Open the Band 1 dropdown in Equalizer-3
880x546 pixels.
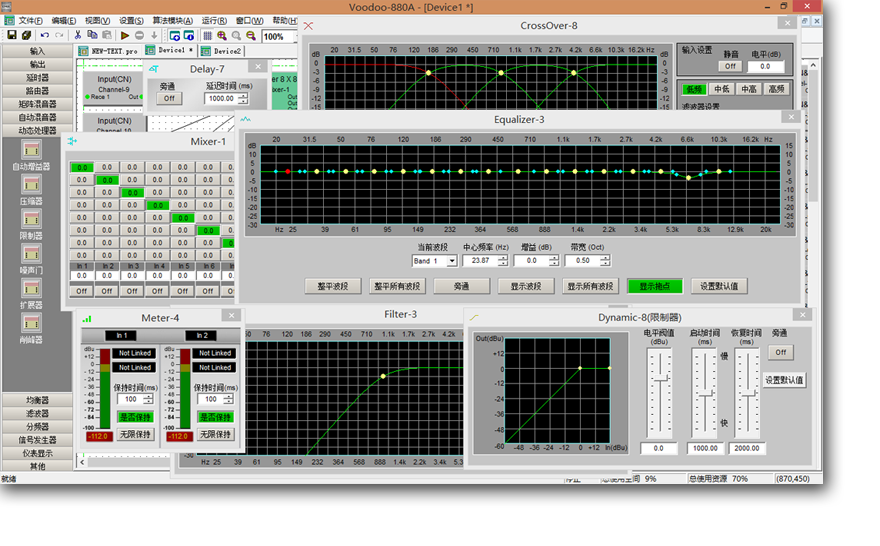pos(451,261)
